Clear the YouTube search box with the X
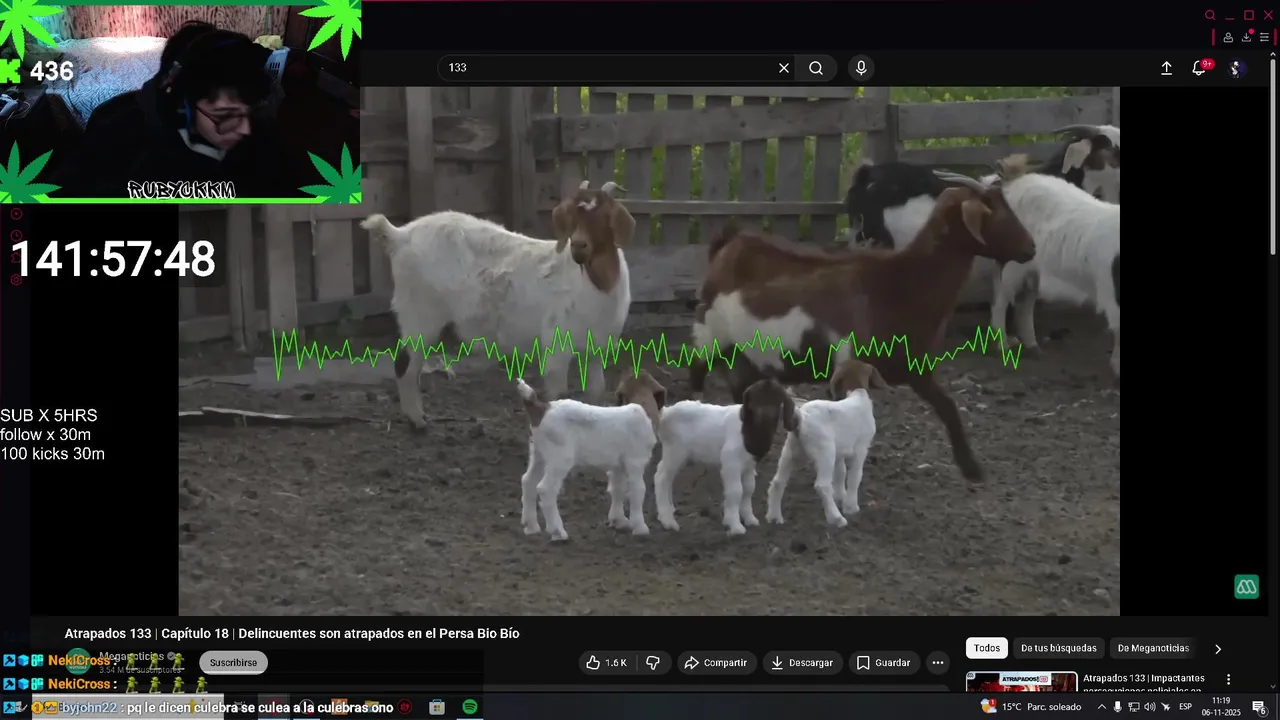 (x=784, y=68)
